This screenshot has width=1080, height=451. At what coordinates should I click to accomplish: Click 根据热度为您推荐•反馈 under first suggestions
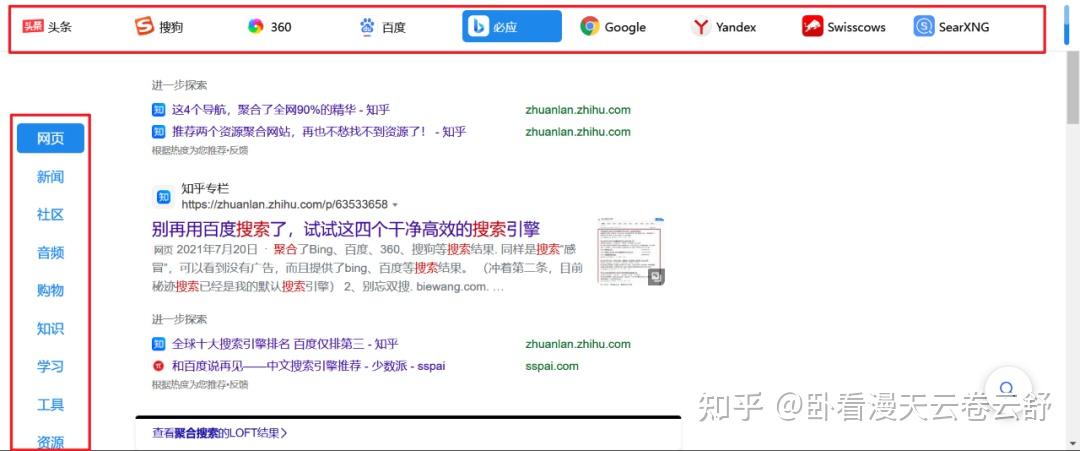point(200,149)
